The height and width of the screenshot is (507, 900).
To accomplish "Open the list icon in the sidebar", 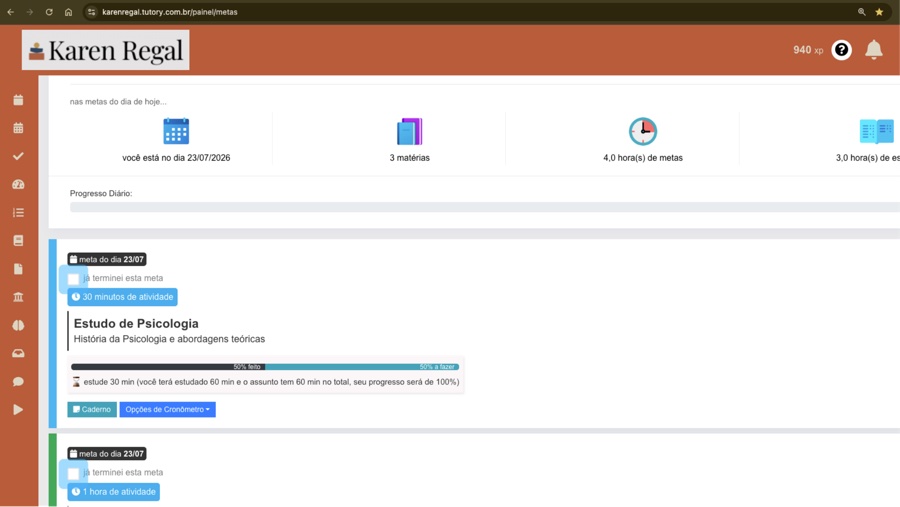I will tap(18, 212).
